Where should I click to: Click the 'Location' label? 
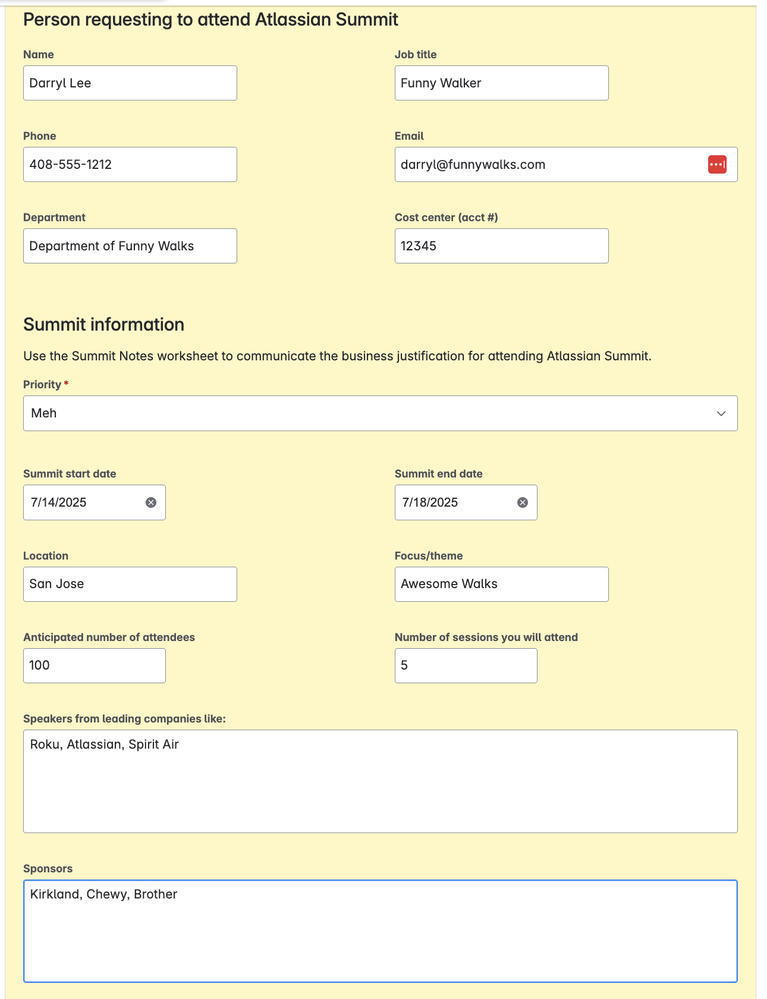[x=45, y=556]
